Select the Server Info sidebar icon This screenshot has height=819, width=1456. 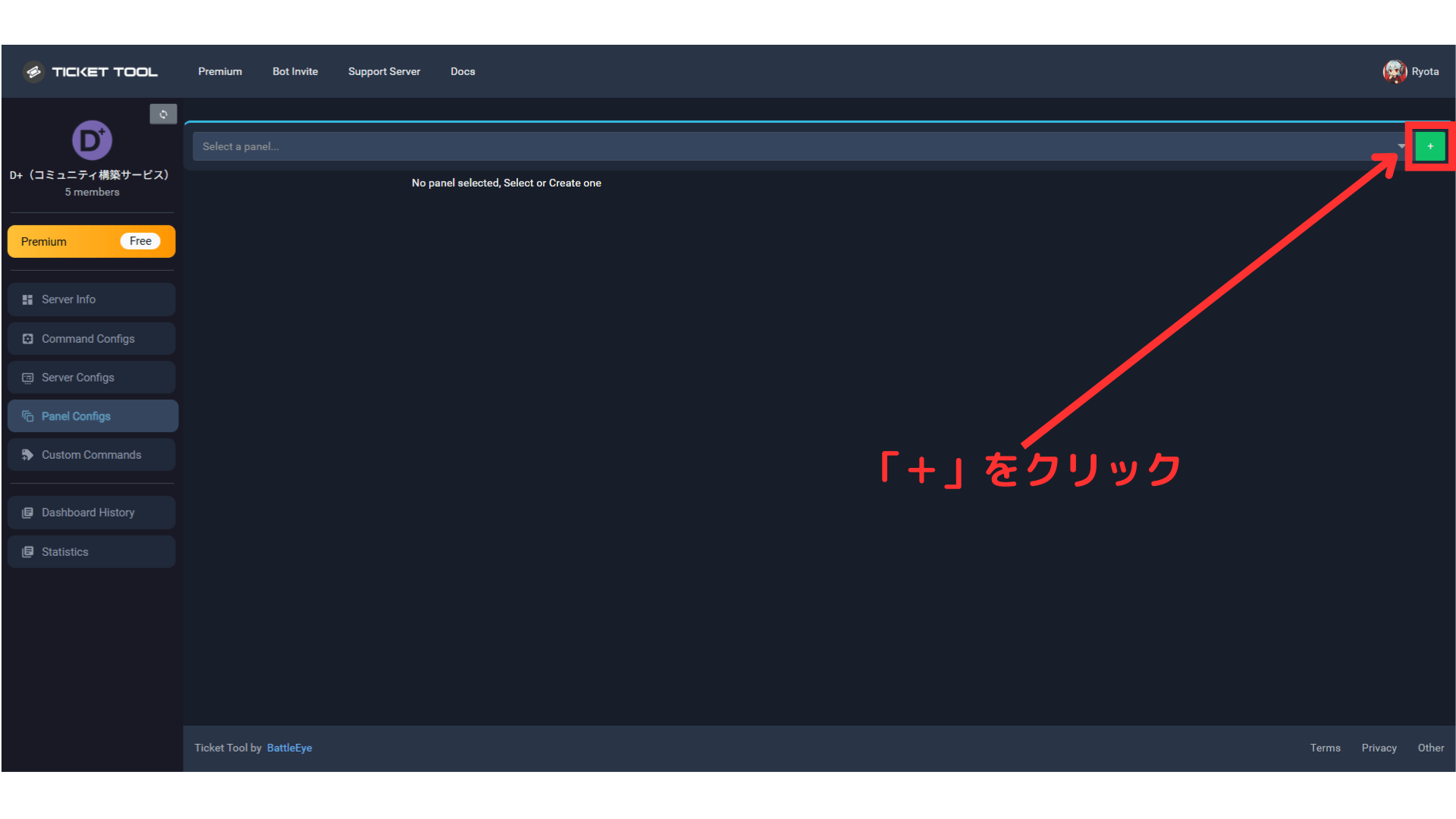click(x=27, y=299)
